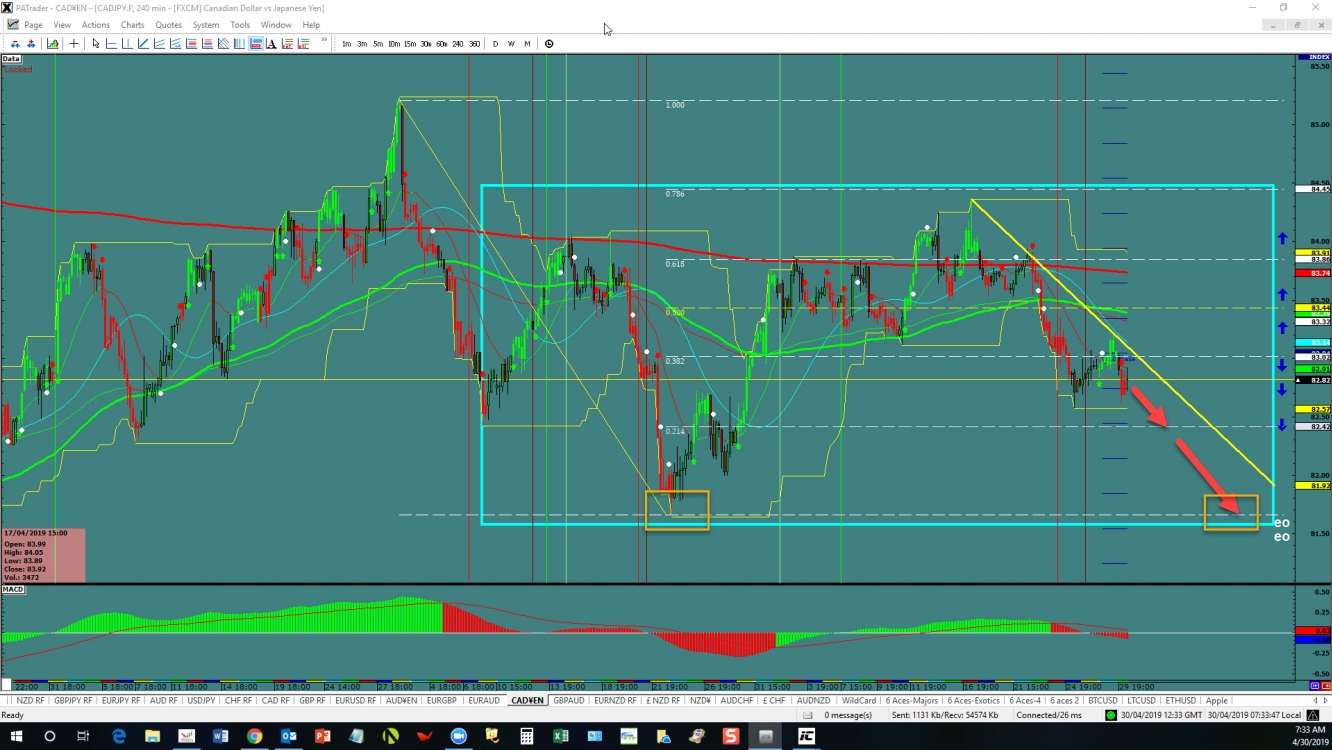This screenshot has height=750, width=1332.
Task: Open the IC app on the taskbar
Action: [x=806, y=736]
